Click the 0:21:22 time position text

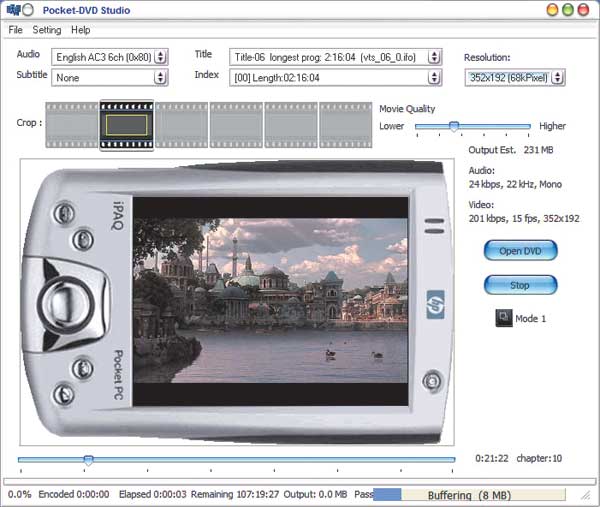click(492, 458)
